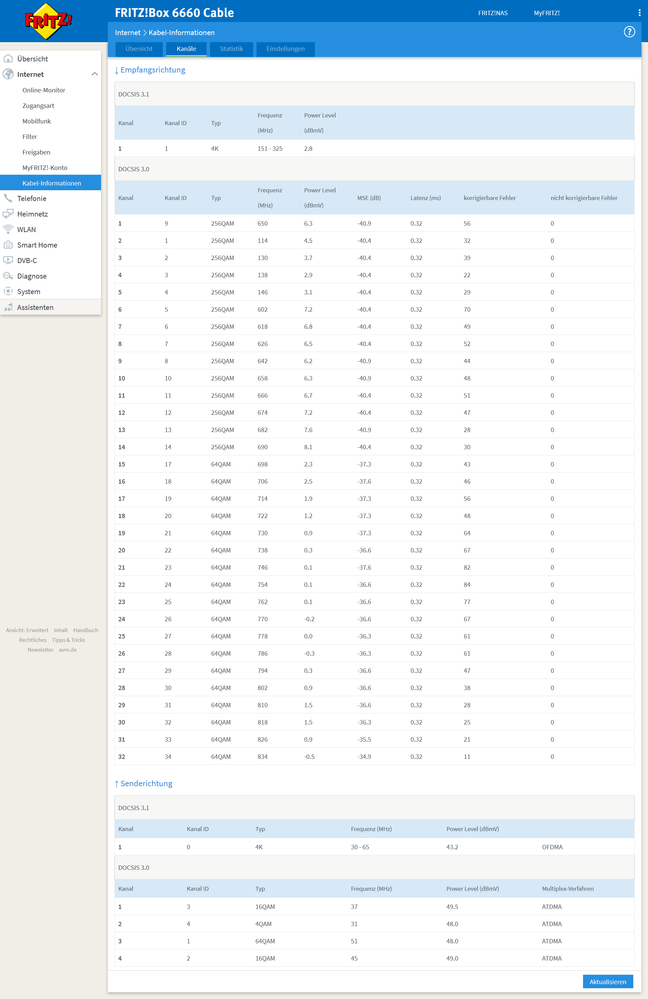Screen dimensions: 648x999
Task: Click send frequency range 30 - 65
Action: (360, 847)
